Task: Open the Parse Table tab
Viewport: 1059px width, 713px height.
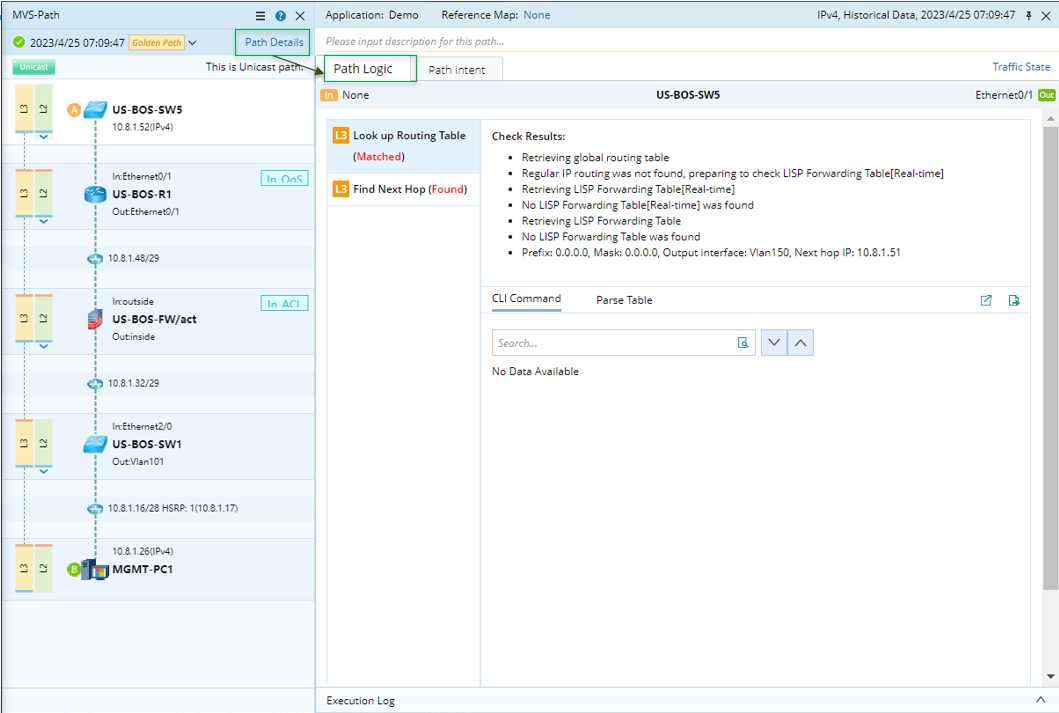Action: 624,300
